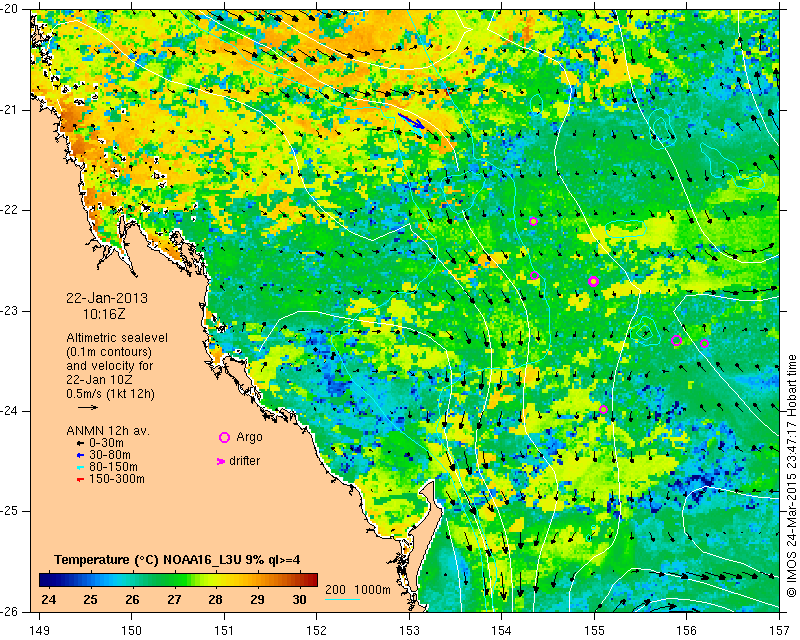Screen dimensions: 800x640
Task: Click the "200" isobath label
Action: [335, 590]
